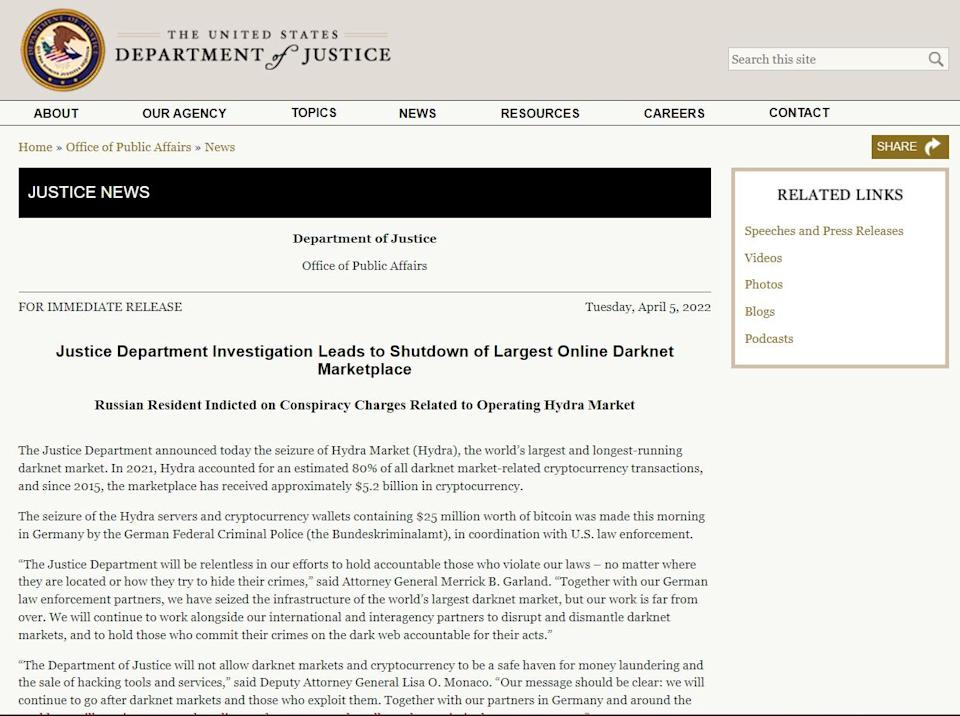
Task: Open Office of Public Affairs breadcrumb
Action: pyautogui.click(x=129, y=147)
